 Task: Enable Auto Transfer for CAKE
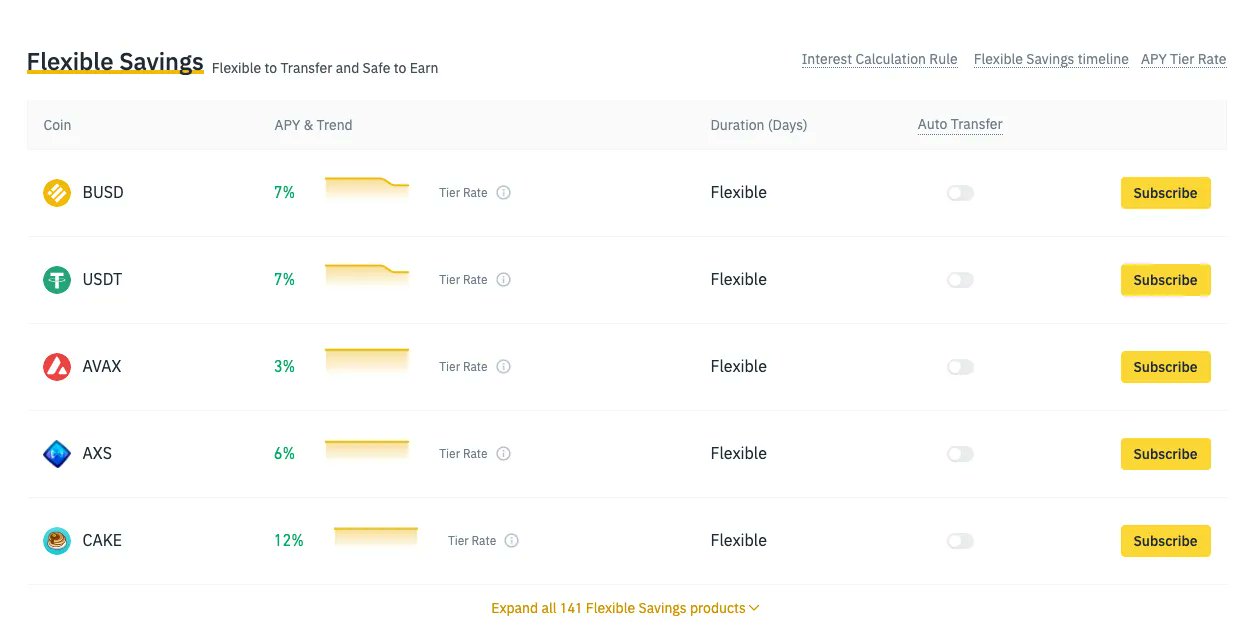pos(960,540)
